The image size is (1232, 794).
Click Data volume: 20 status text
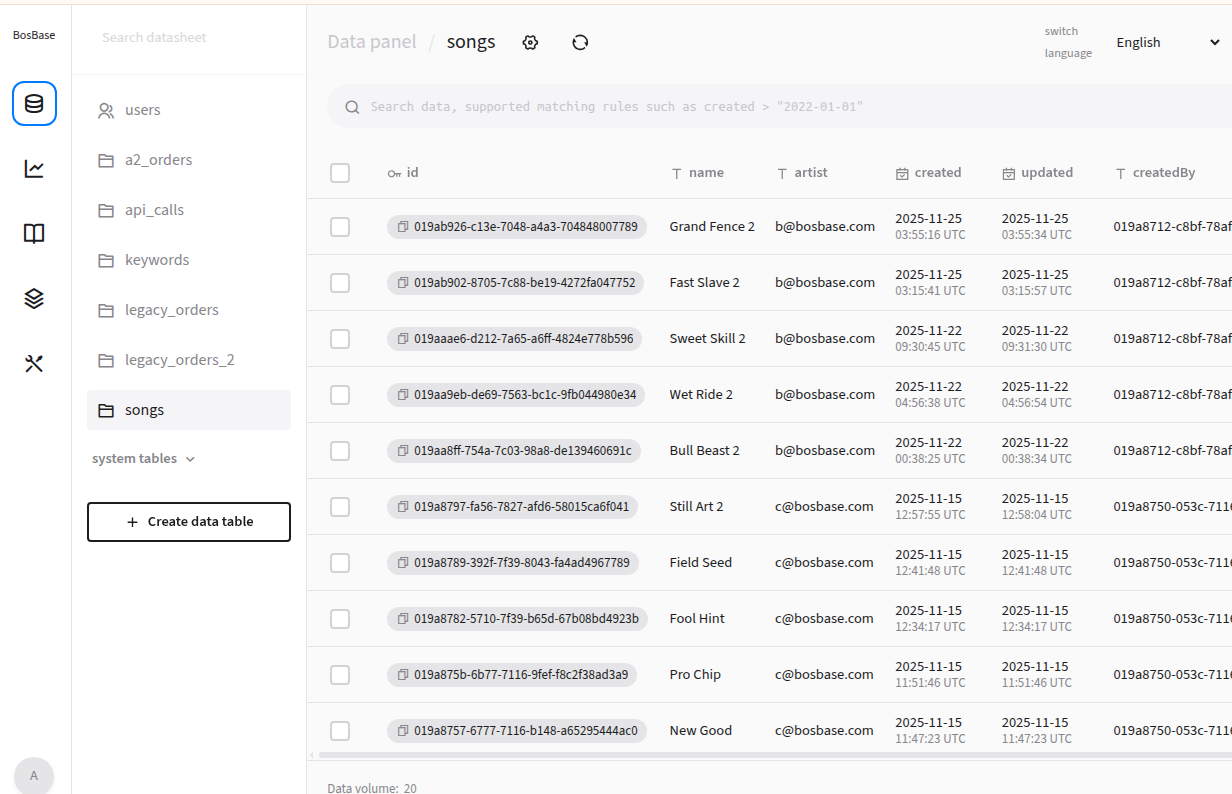coord(372,788)
